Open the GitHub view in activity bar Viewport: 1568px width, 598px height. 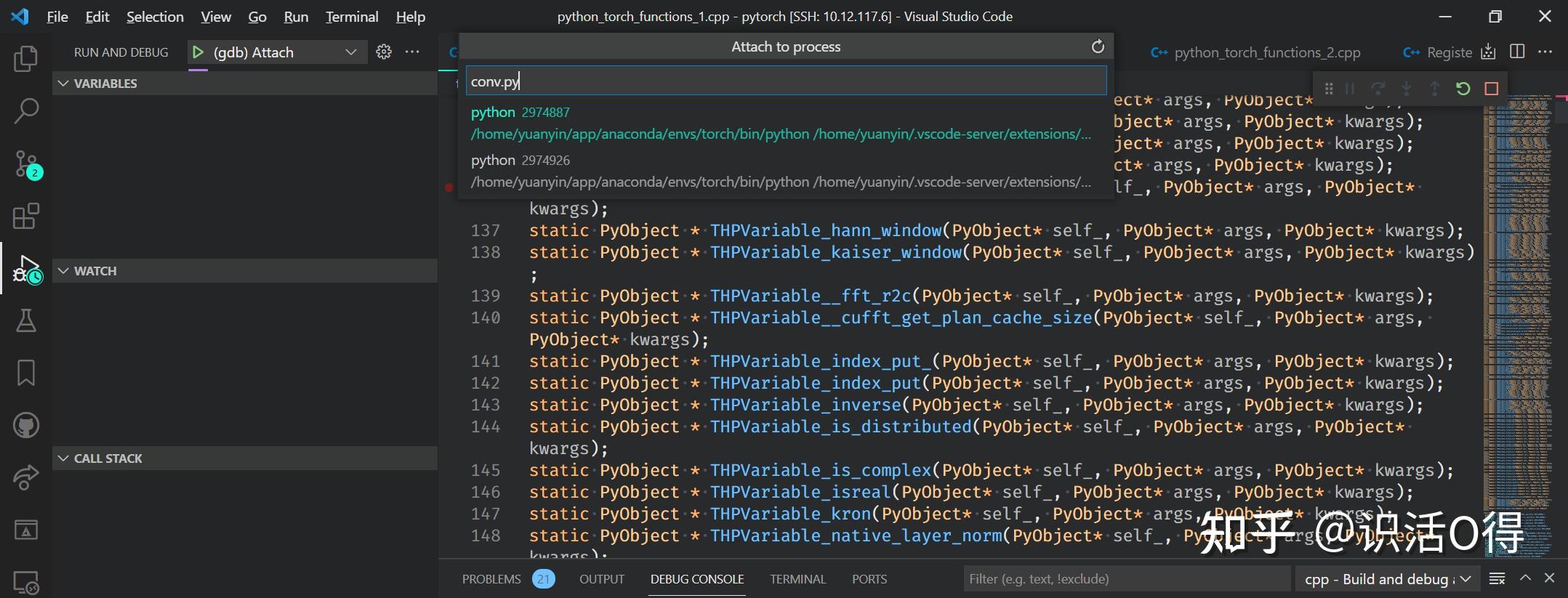point(25,425)
